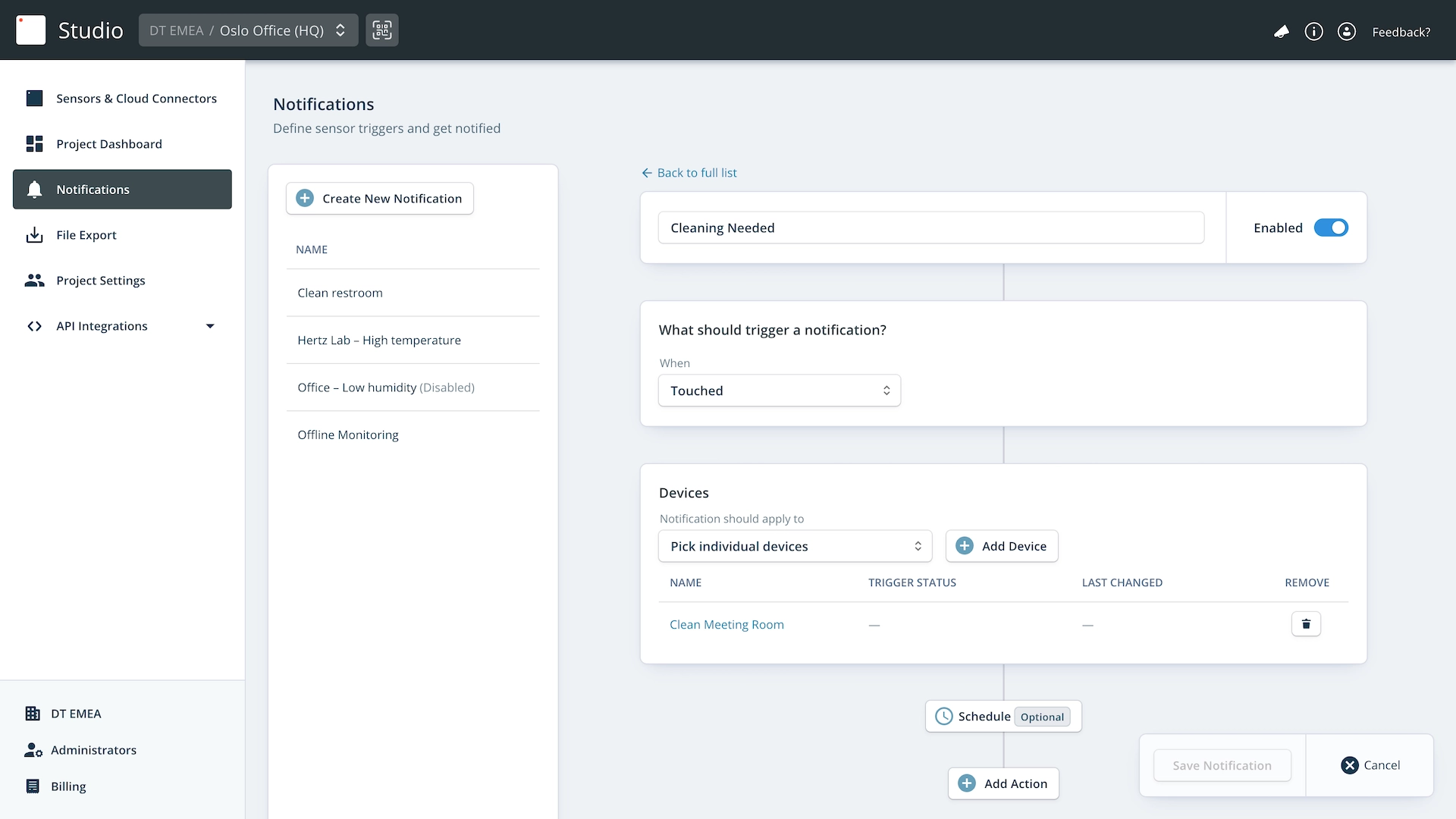Image resolution: width=1456 pixels, height=819 pixels.
Task: Click the announcements megaphone icon
Action: 1281,31
